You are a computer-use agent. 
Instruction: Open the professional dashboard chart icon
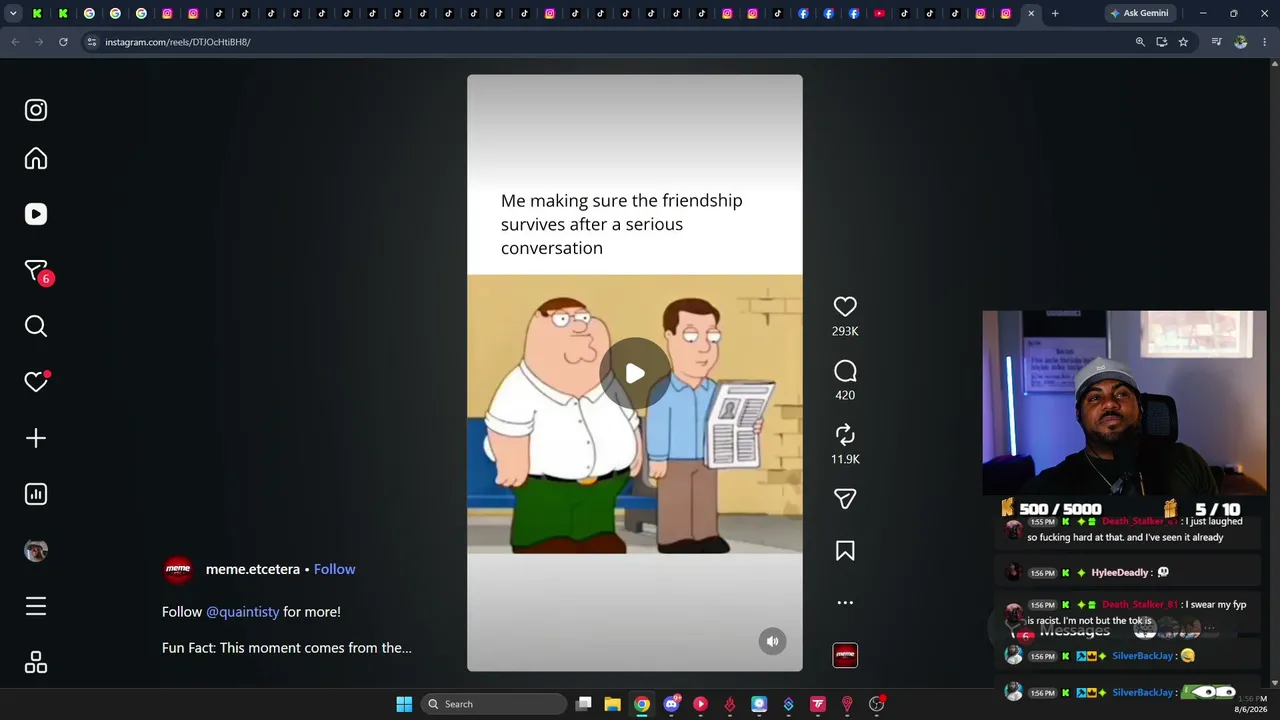[x=36, y=494]
